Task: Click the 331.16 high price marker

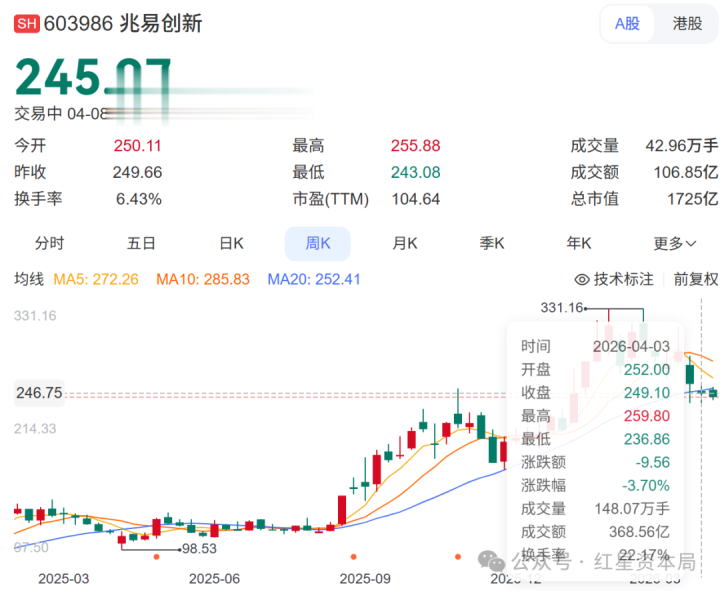Action: pos(562,308)
